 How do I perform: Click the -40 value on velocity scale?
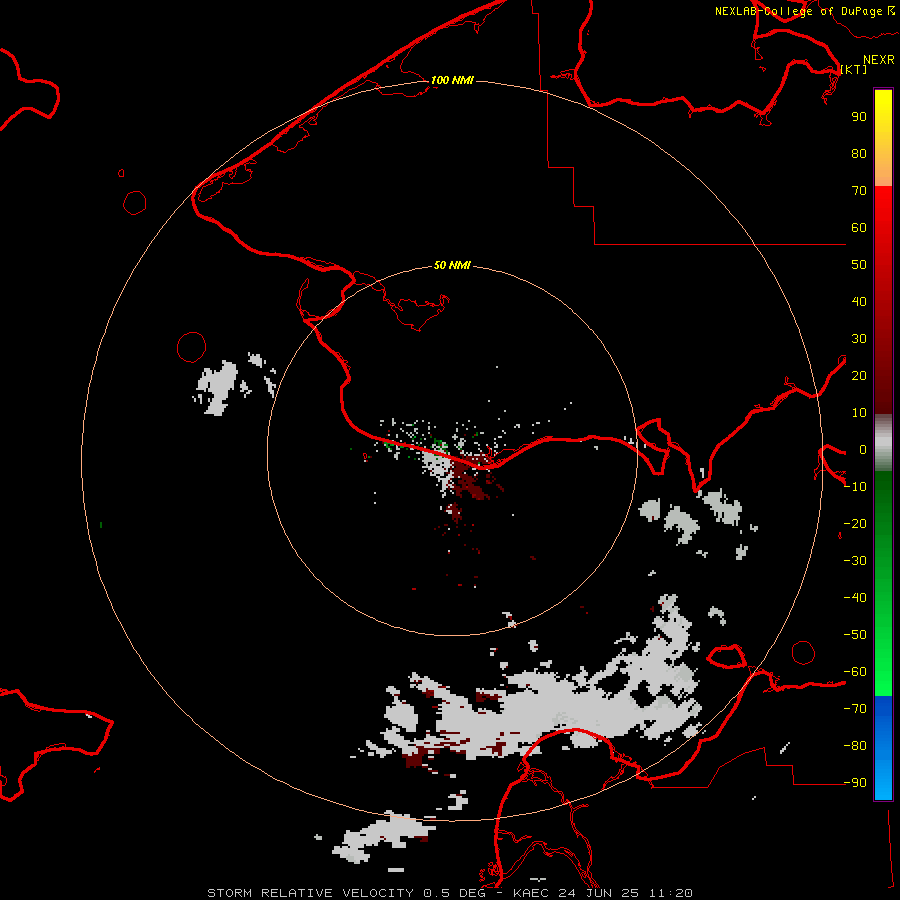[855, 598]
